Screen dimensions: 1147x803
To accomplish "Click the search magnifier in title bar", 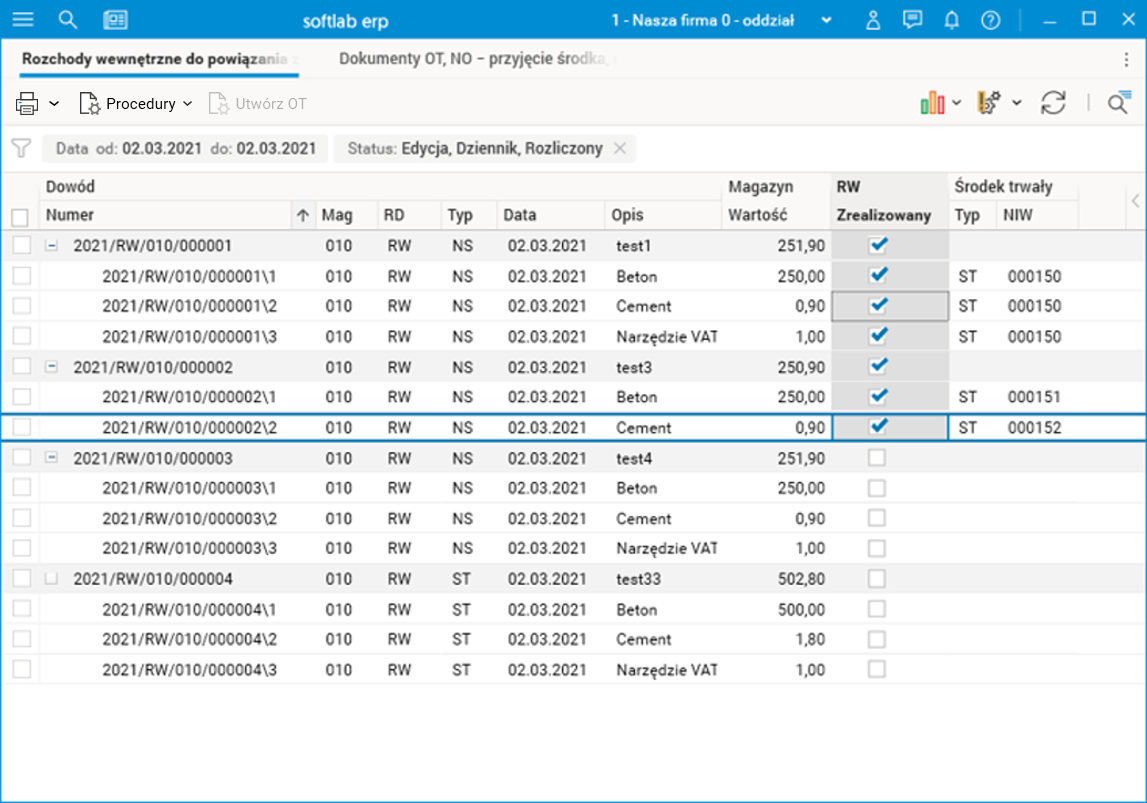I will (68, 20).
